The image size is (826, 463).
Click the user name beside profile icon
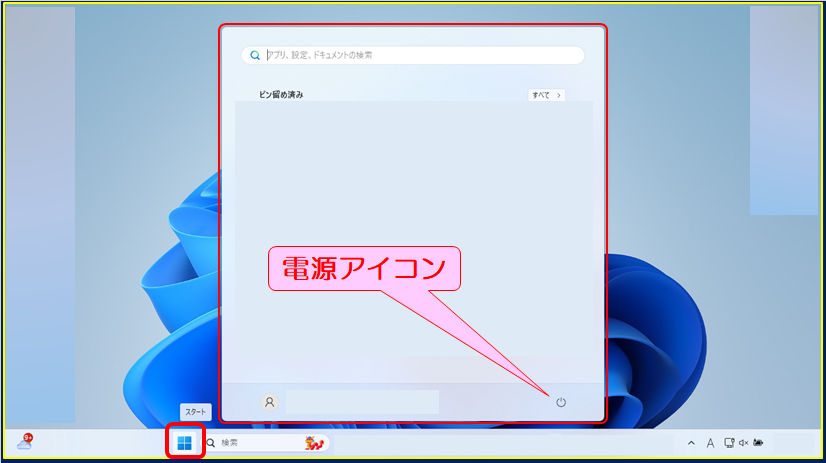pos(362,402)
